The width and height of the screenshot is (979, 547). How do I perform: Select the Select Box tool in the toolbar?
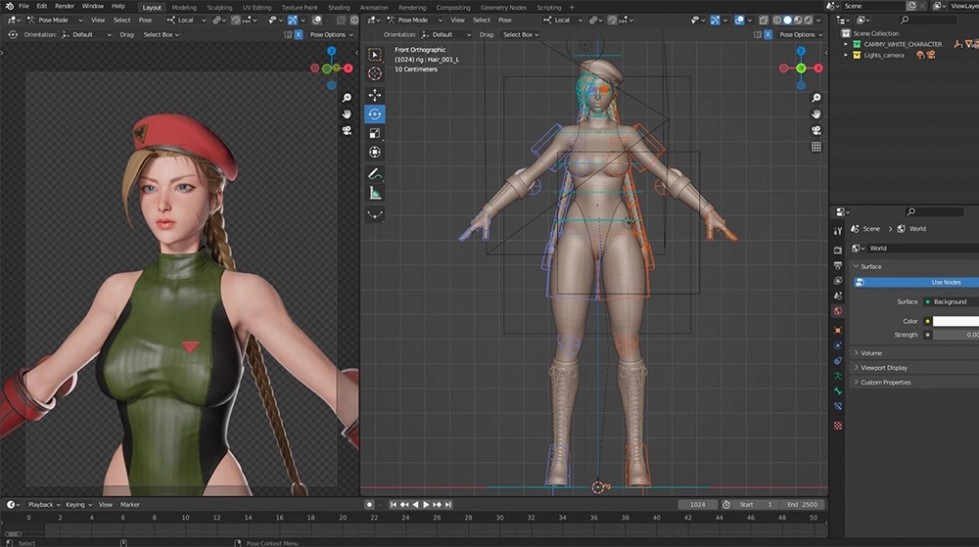point(375,55)
